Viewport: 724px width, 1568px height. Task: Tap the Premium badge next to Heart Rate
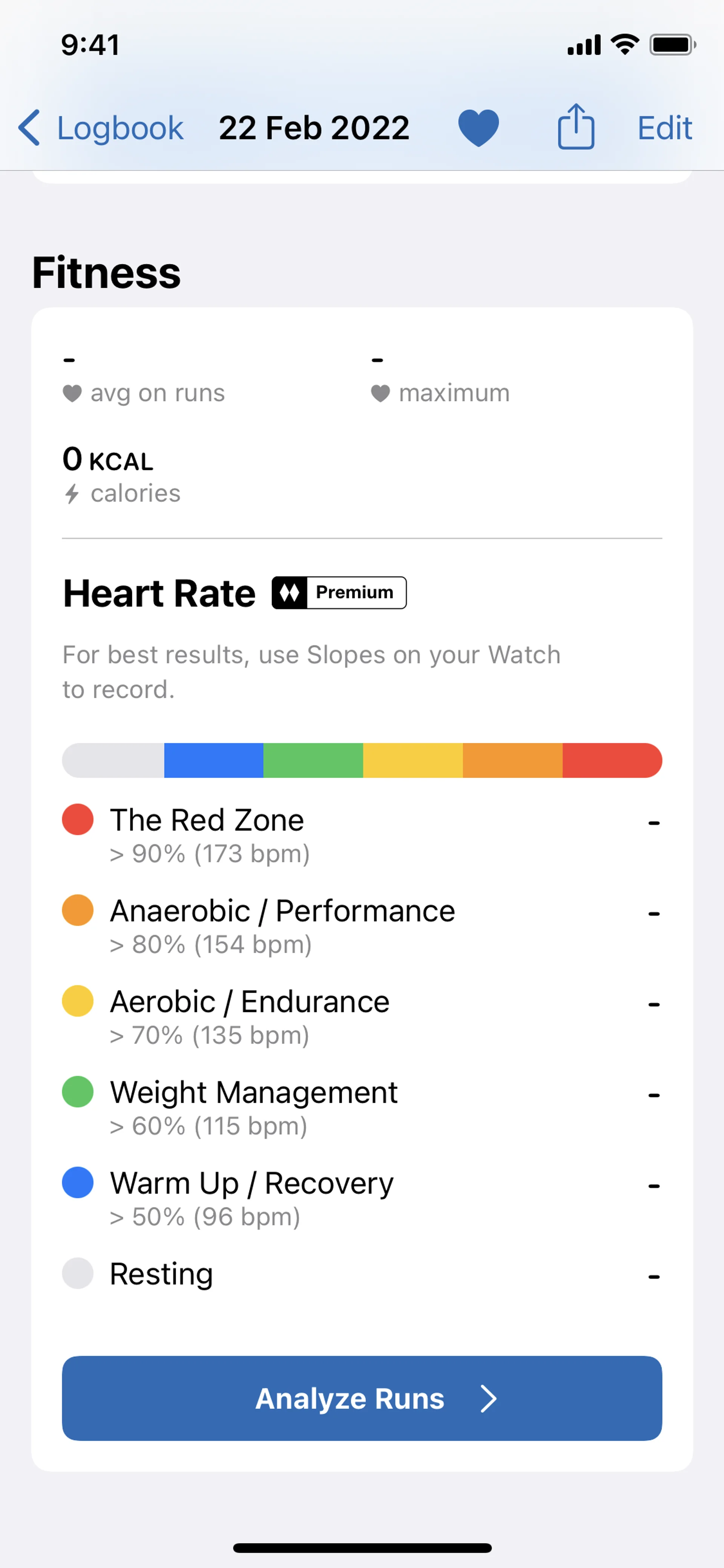[339, 592]
